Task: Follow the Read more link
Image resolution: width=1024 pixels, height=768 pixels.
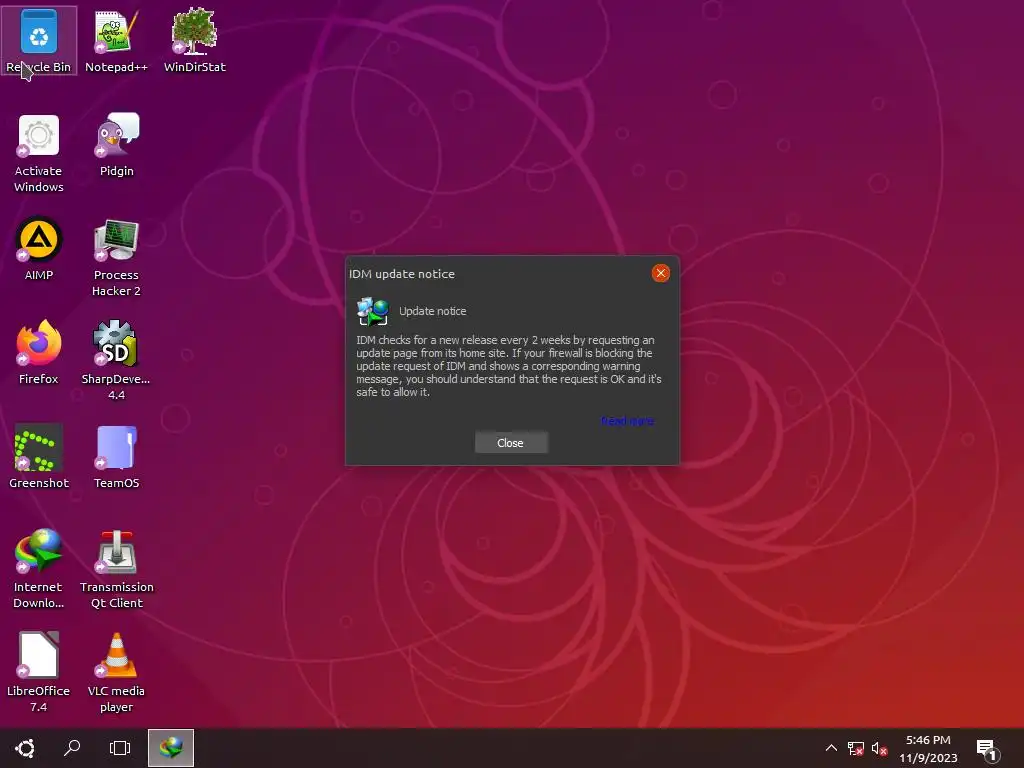Action: (x=627, y=421)
